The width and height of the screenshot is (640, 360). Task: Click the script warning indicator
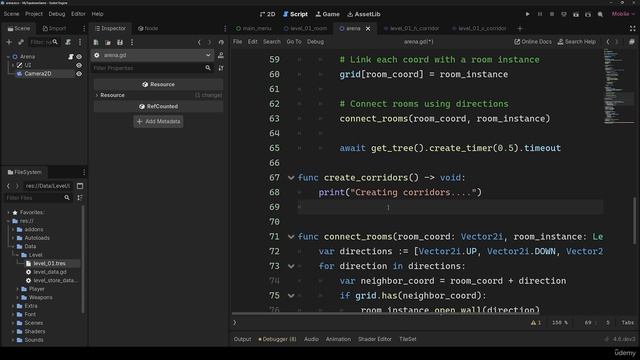point(536,322)
